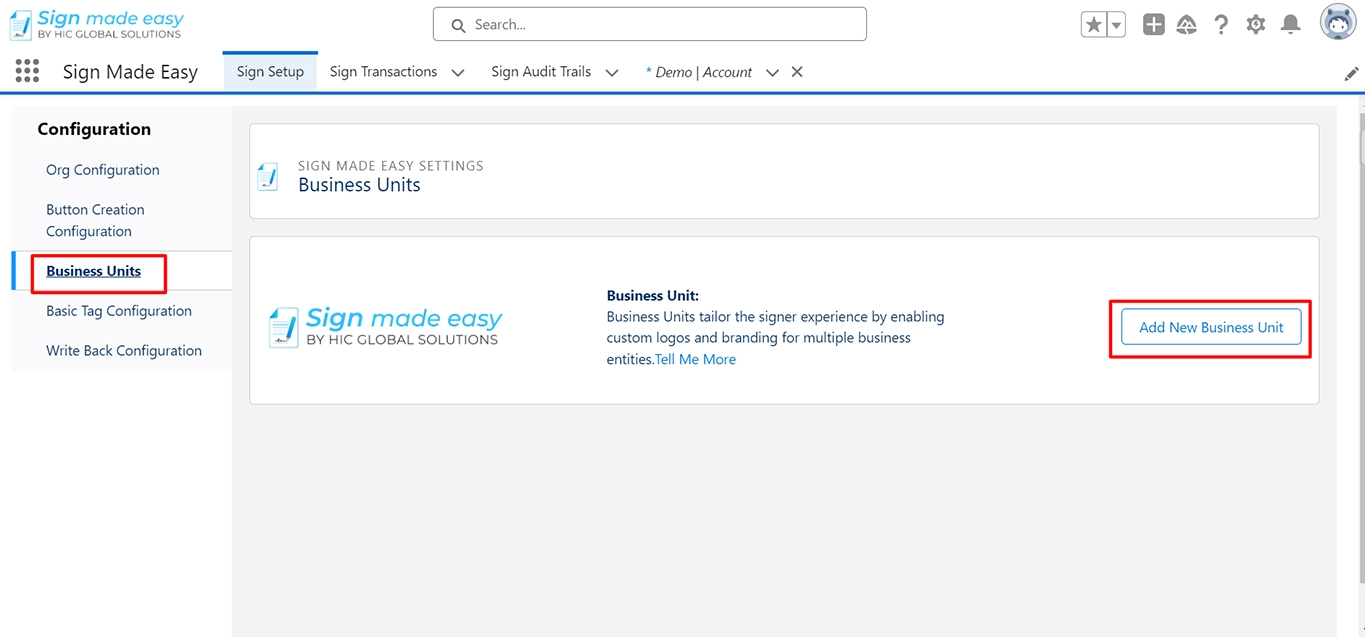The height and width of the screenshot is (637, 1365).
Task: Click the Trailhead guidance icon
Action: coord(1187,25)
